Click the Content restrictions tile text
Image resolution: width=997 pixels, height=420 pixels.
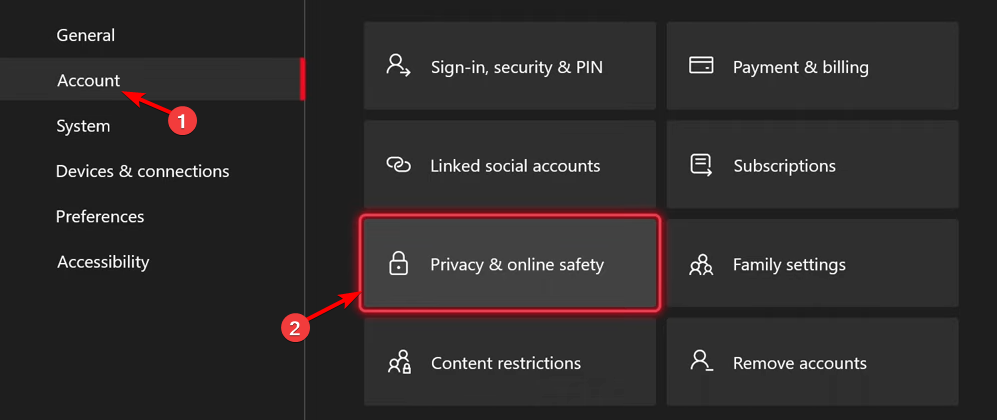506,363
